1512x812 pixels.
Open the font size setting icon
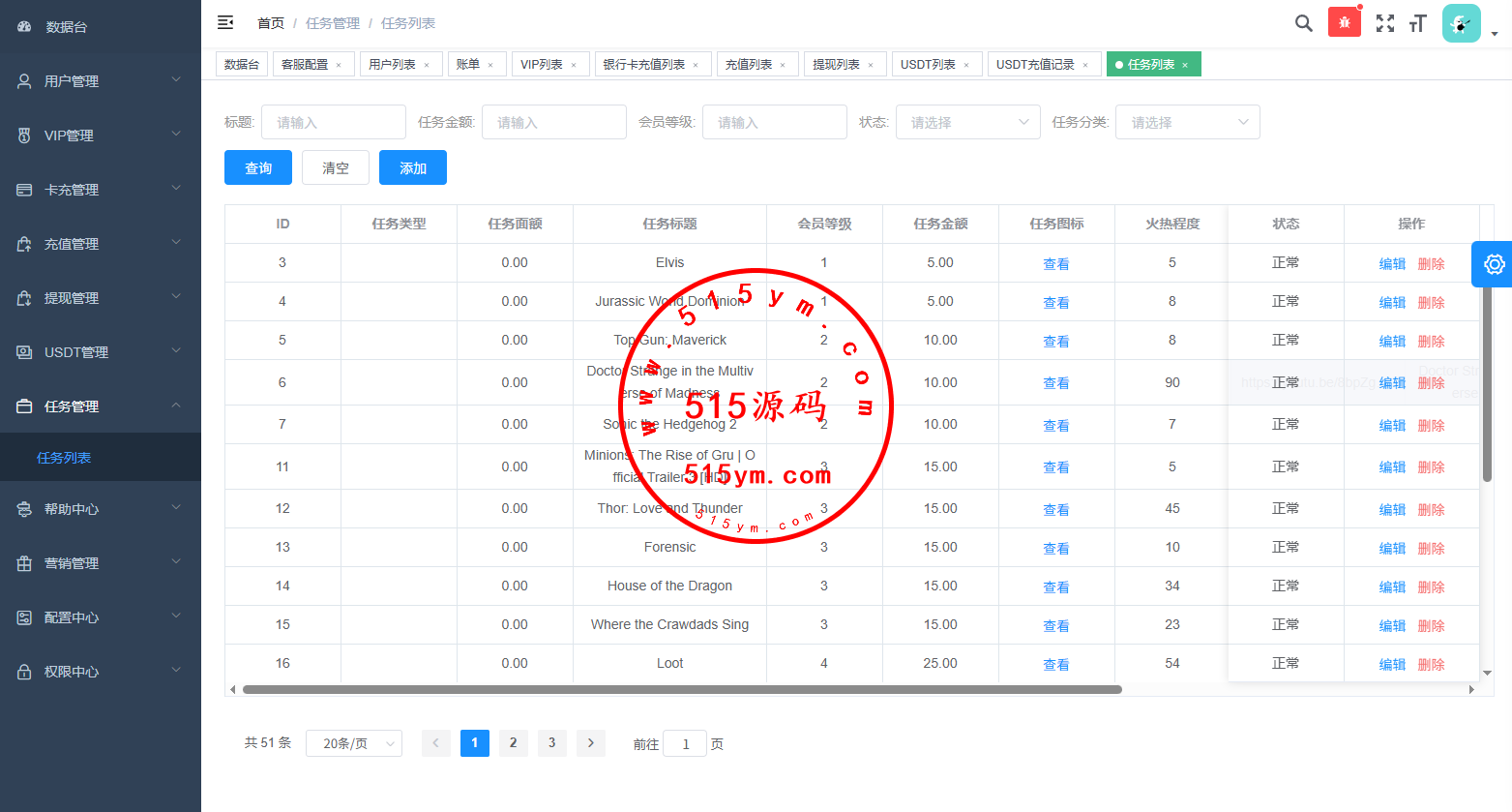pos(1418,23)
